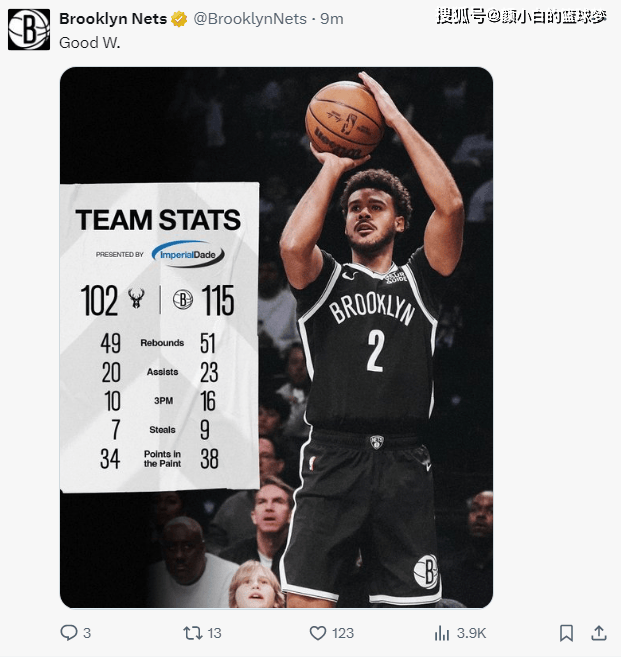Click the Bucks logo beside 102
This screenshot has width=621, height=658.
(136, 299)
